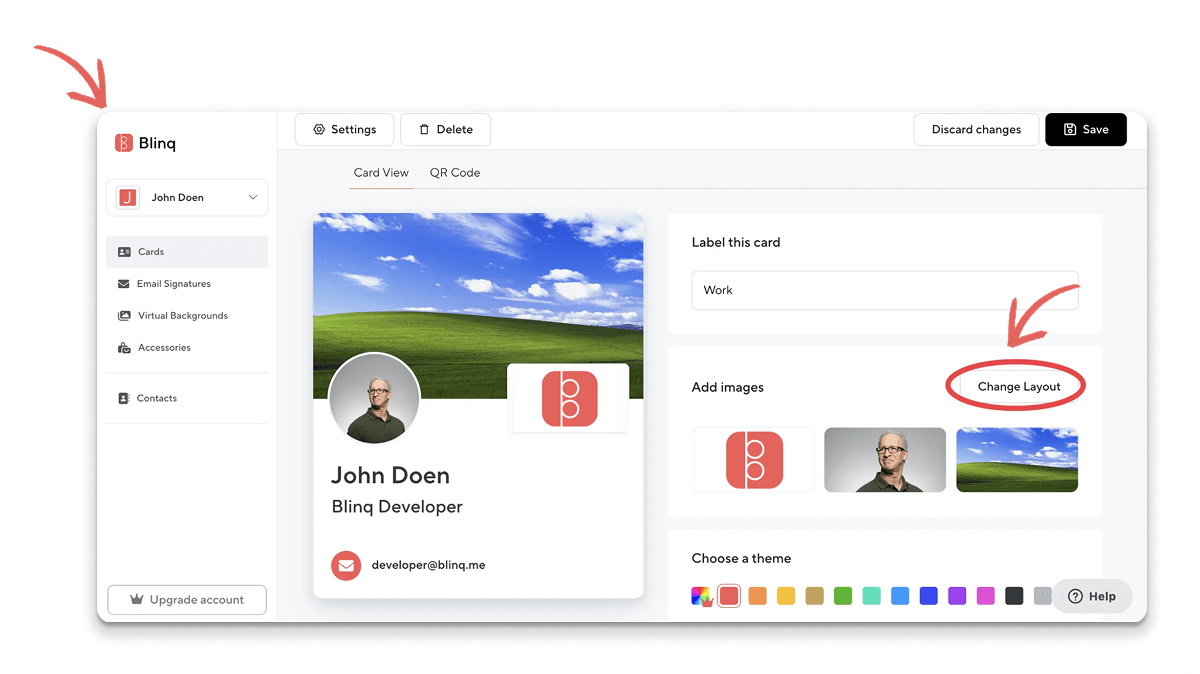Screen dimensions: 1200x674
Task: Open card Settings
Action: (344, 129)
